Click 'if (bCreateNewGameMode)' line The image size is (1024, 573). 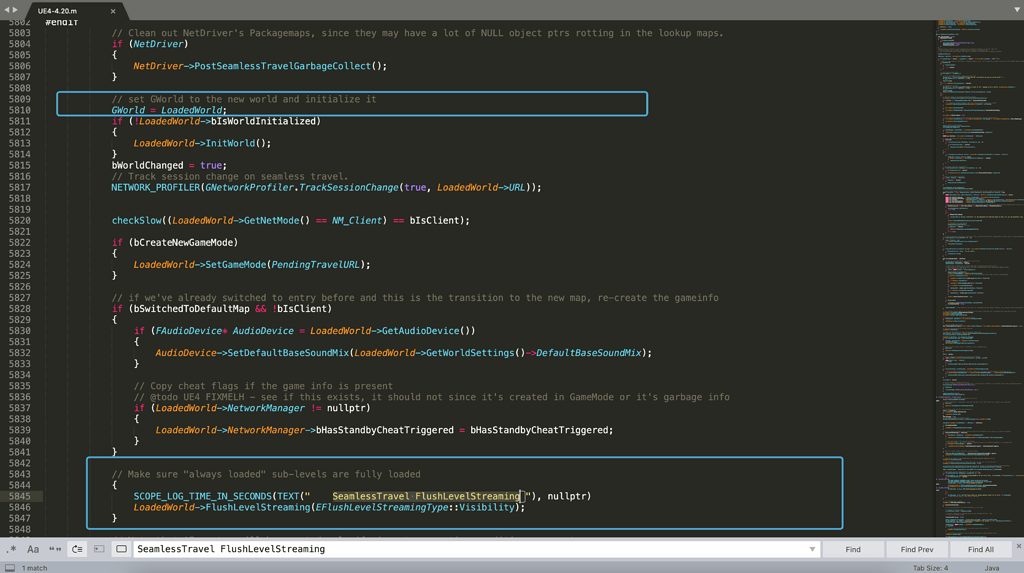point(174,242)
